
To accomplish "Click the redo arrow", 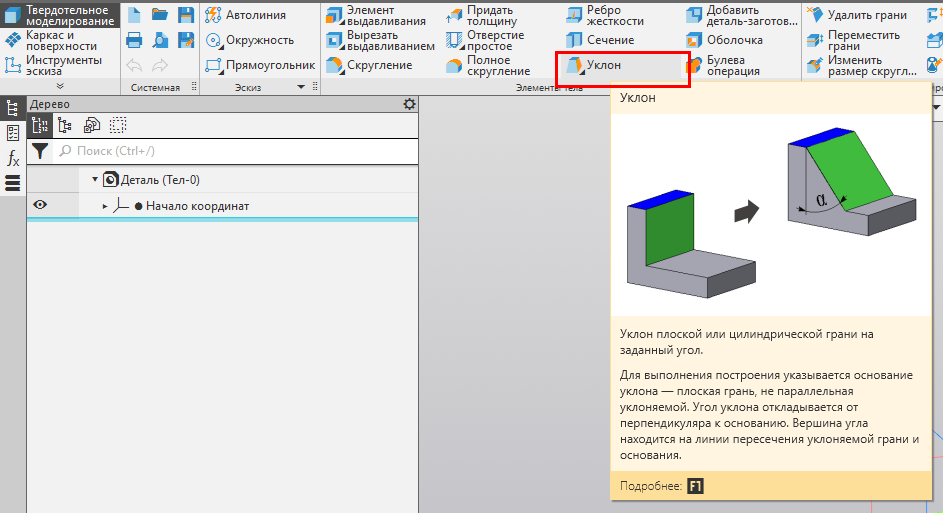I will coord(160,65).
